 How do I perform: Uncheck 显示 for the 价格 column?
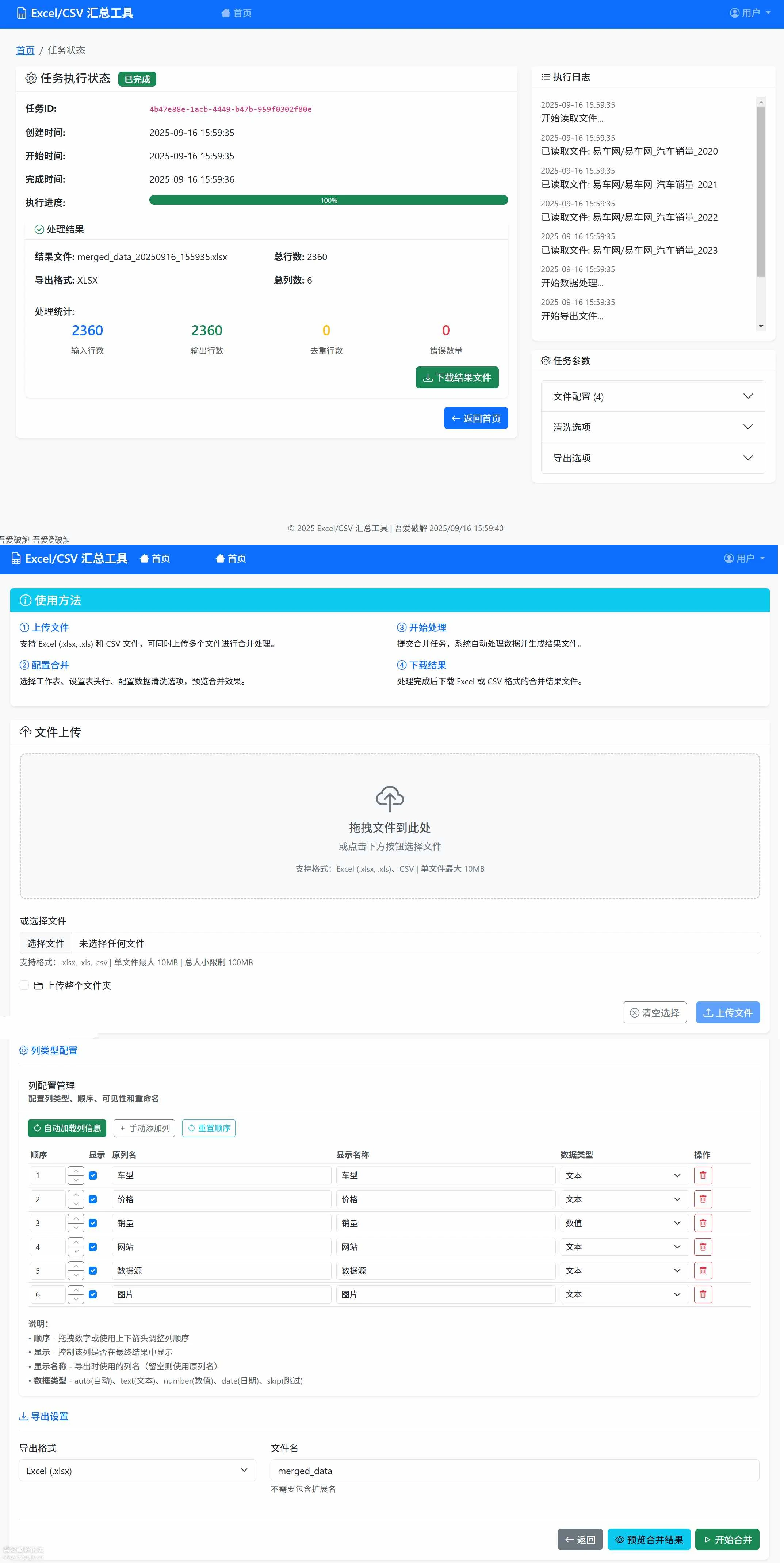click(93, 1199)
